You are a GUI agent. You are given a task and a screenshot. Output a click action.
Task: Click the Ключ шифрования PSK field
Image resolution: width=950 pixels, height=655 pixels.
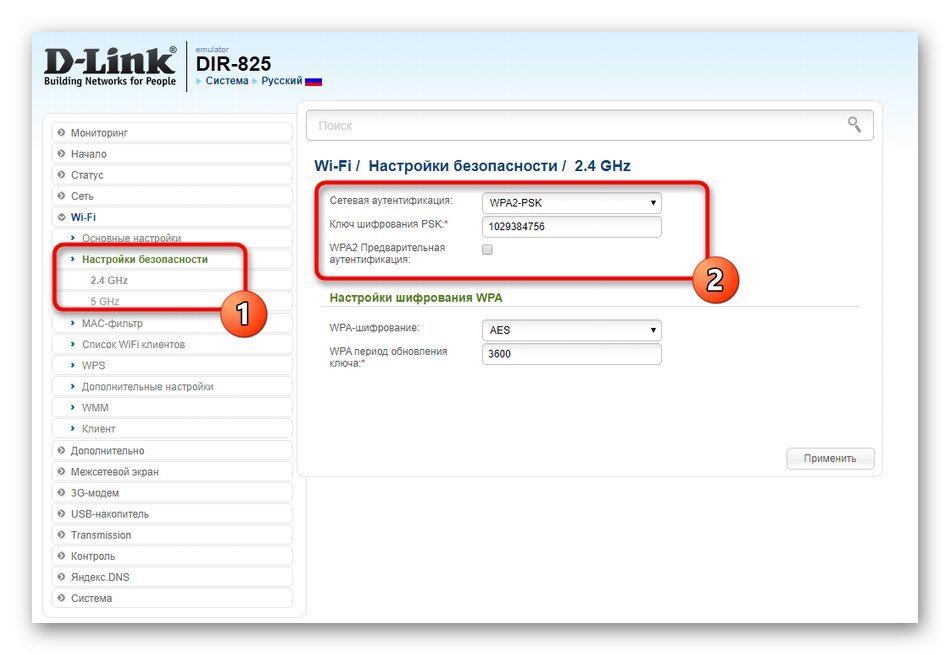click(571, 226)
